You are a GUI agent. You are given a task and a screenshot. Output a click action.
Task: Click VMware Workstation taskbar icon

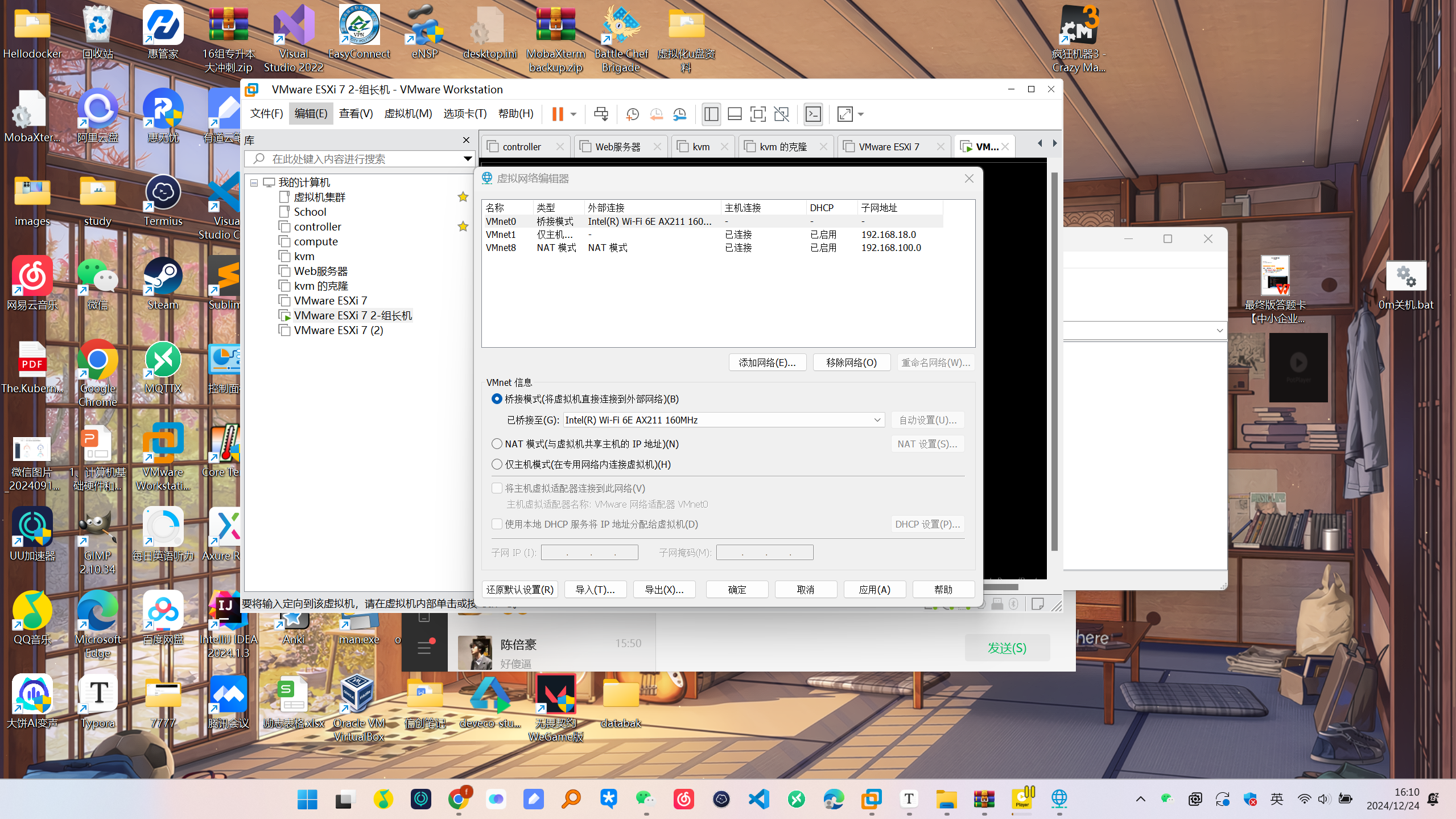(871, 799)
